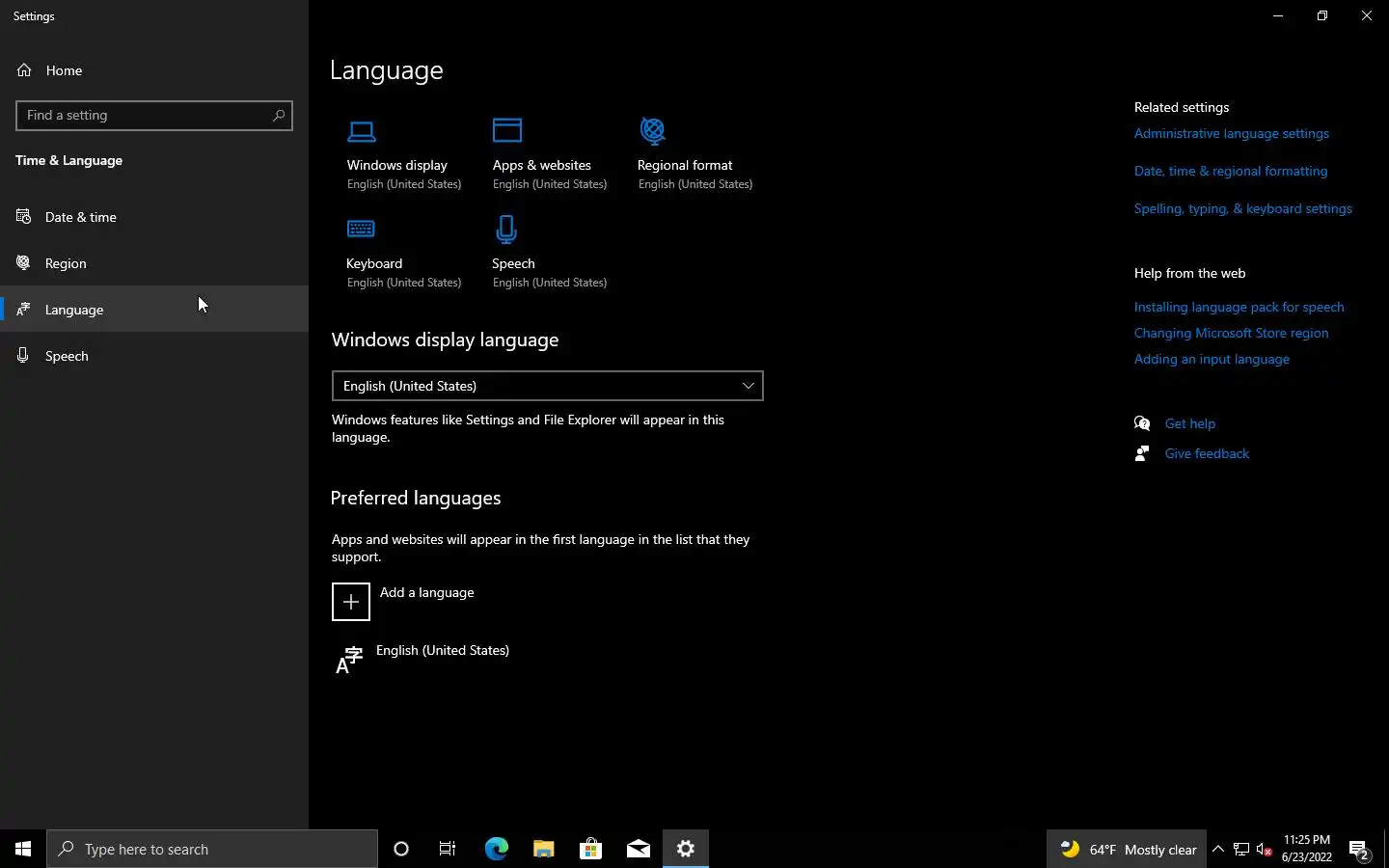Screen dimensions: 1389x868
Task: Show hidden system tray icons
Action: click(x=1218, y=850)
